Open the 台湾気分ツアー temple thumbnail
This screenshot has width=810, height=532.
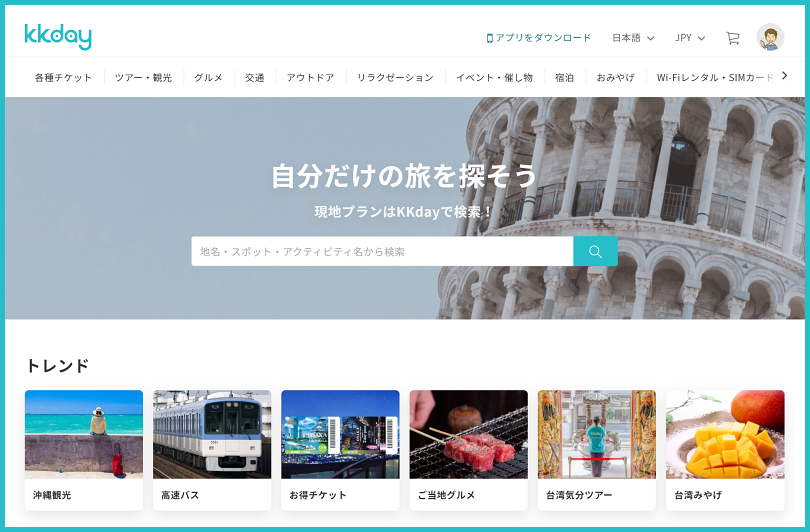597,434
